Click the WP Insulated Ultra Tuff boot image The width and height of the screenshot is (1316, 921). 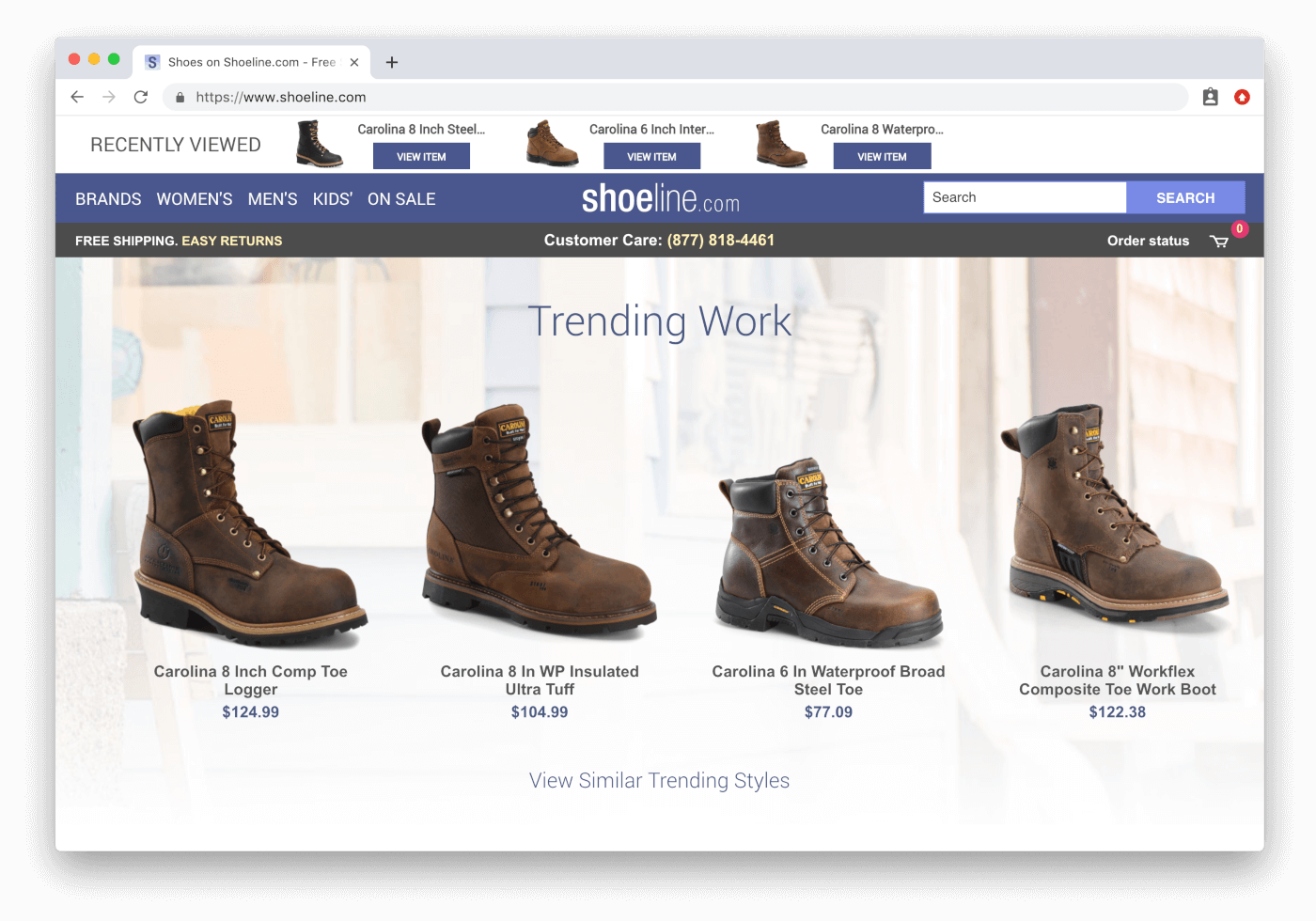(x=539, y=522)
